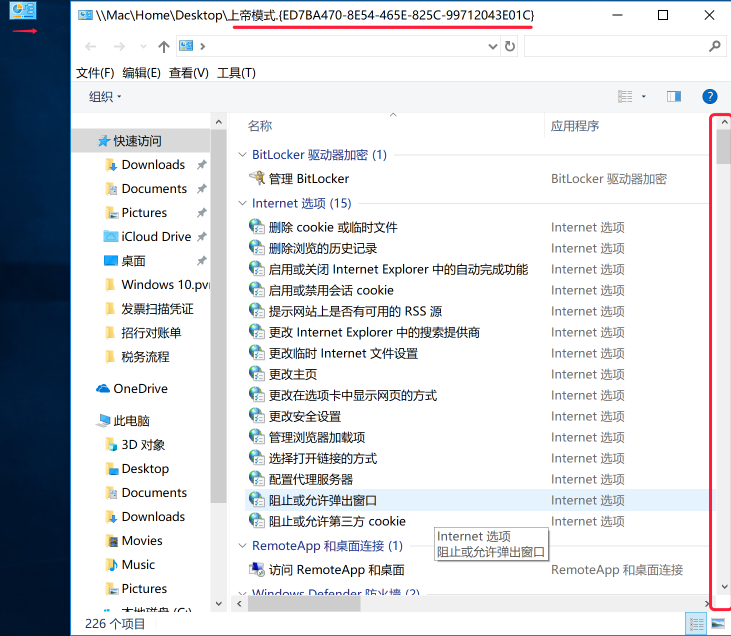The image size is (731, 636).
Task: Go up one folder level
Action: [164, 47]
